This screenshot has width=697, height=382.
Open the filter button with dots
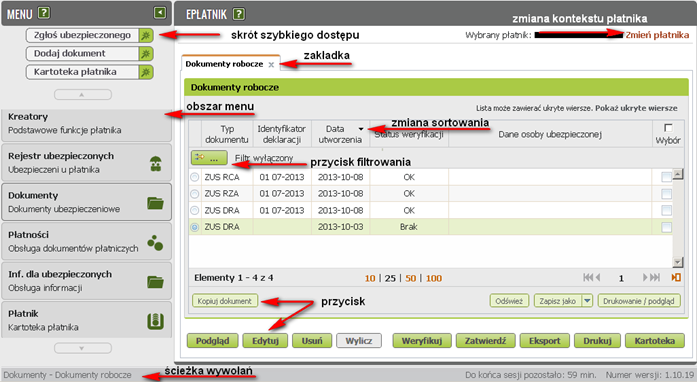coord(209,157)
